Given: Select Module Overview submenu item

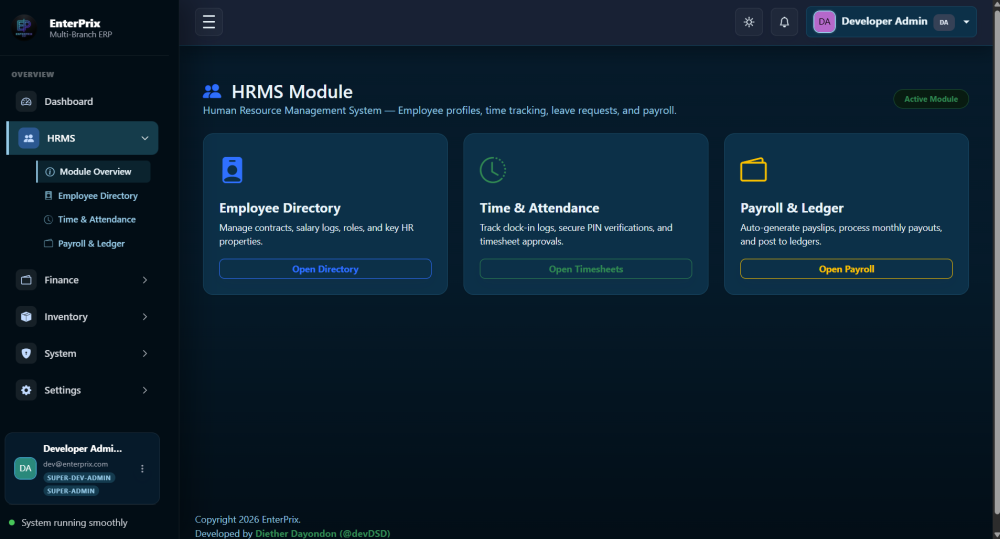Looking at the screenshot, I should (94, 172).
